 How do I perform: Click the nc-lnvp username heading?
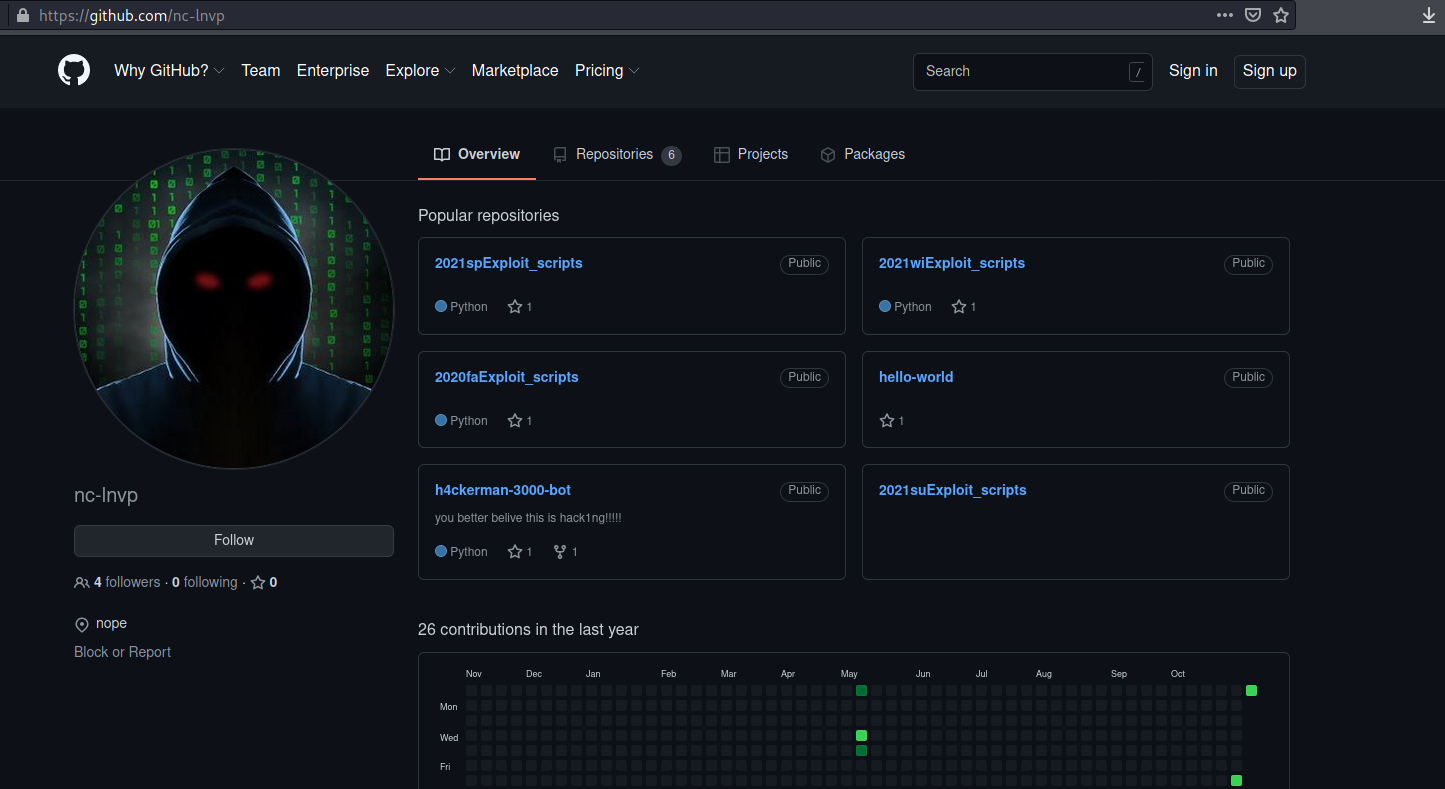point(106,495)
